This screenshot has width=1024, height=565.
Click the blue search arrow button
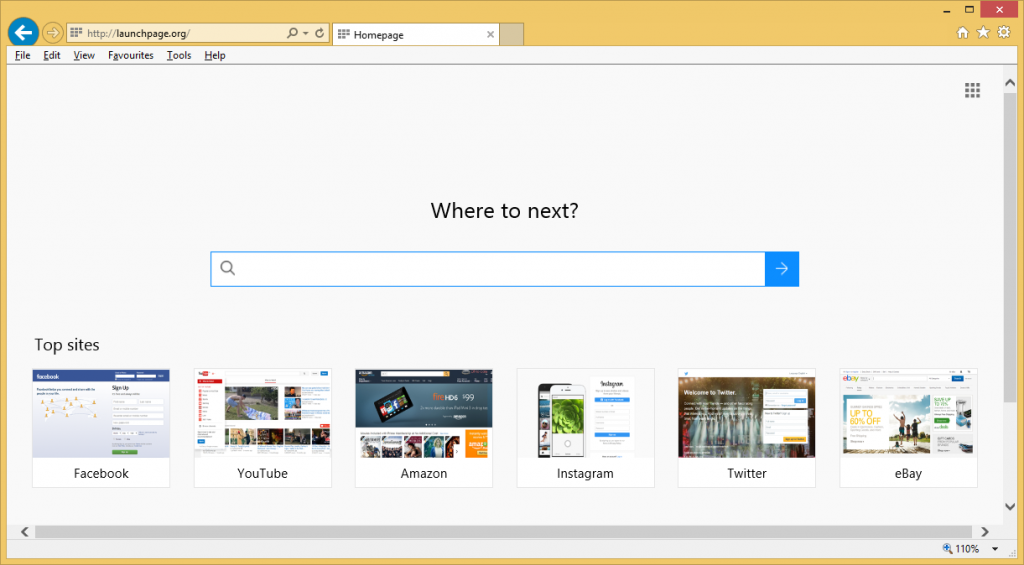coord(781,268)
